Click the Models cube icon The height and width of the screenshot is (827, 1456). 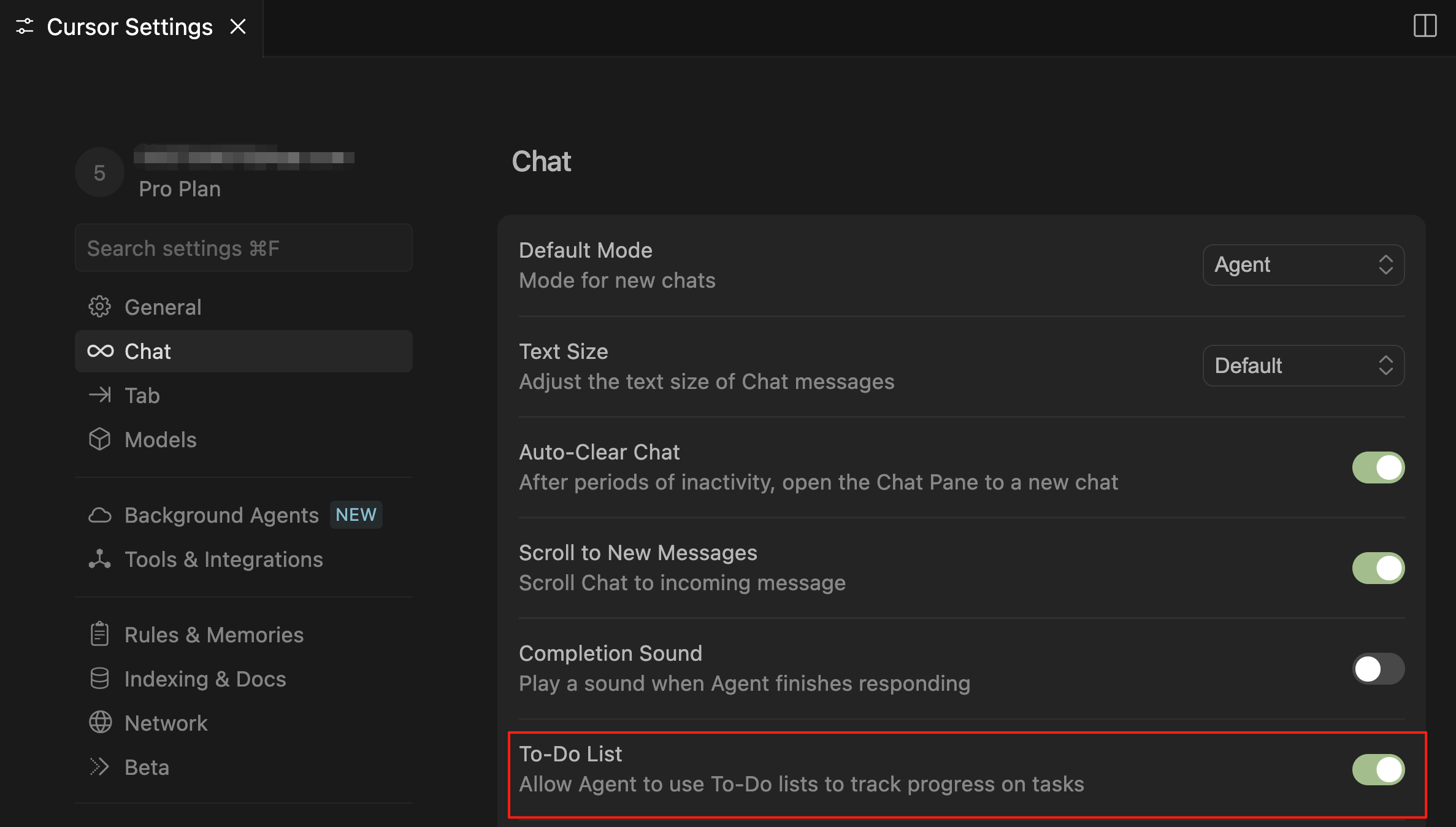click(99, 439)
